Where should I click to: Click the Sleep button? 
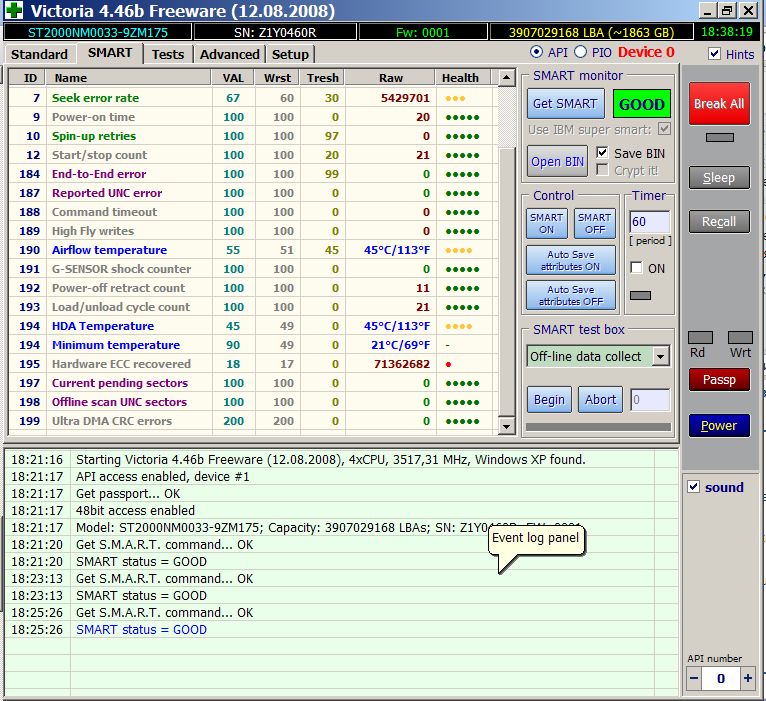[719, 178]
